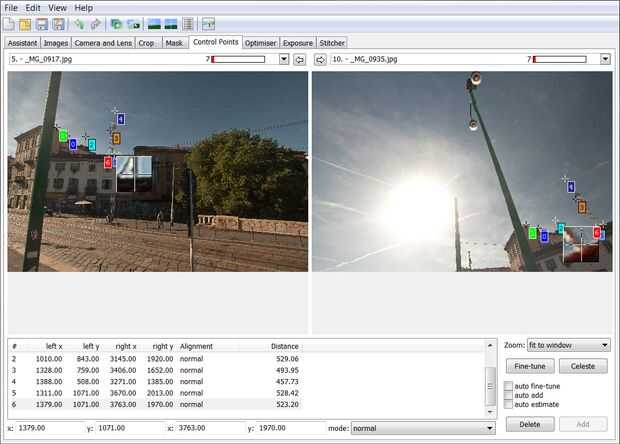The width and height of the screenshot is (620, 444).
Task: Switch to the Images tab
Action: [x=56, y=43]
